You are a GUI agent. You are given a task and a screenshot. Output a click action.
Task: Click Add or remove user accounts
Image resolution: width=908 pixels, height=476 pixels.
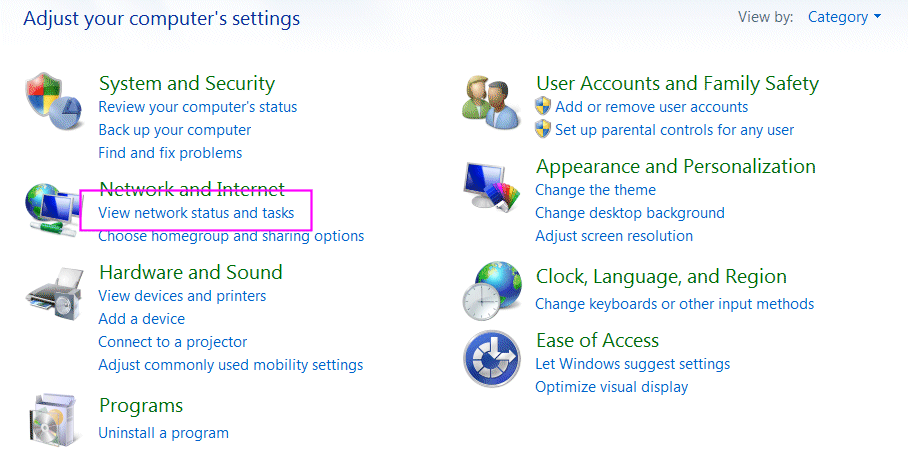pos(651,106)
